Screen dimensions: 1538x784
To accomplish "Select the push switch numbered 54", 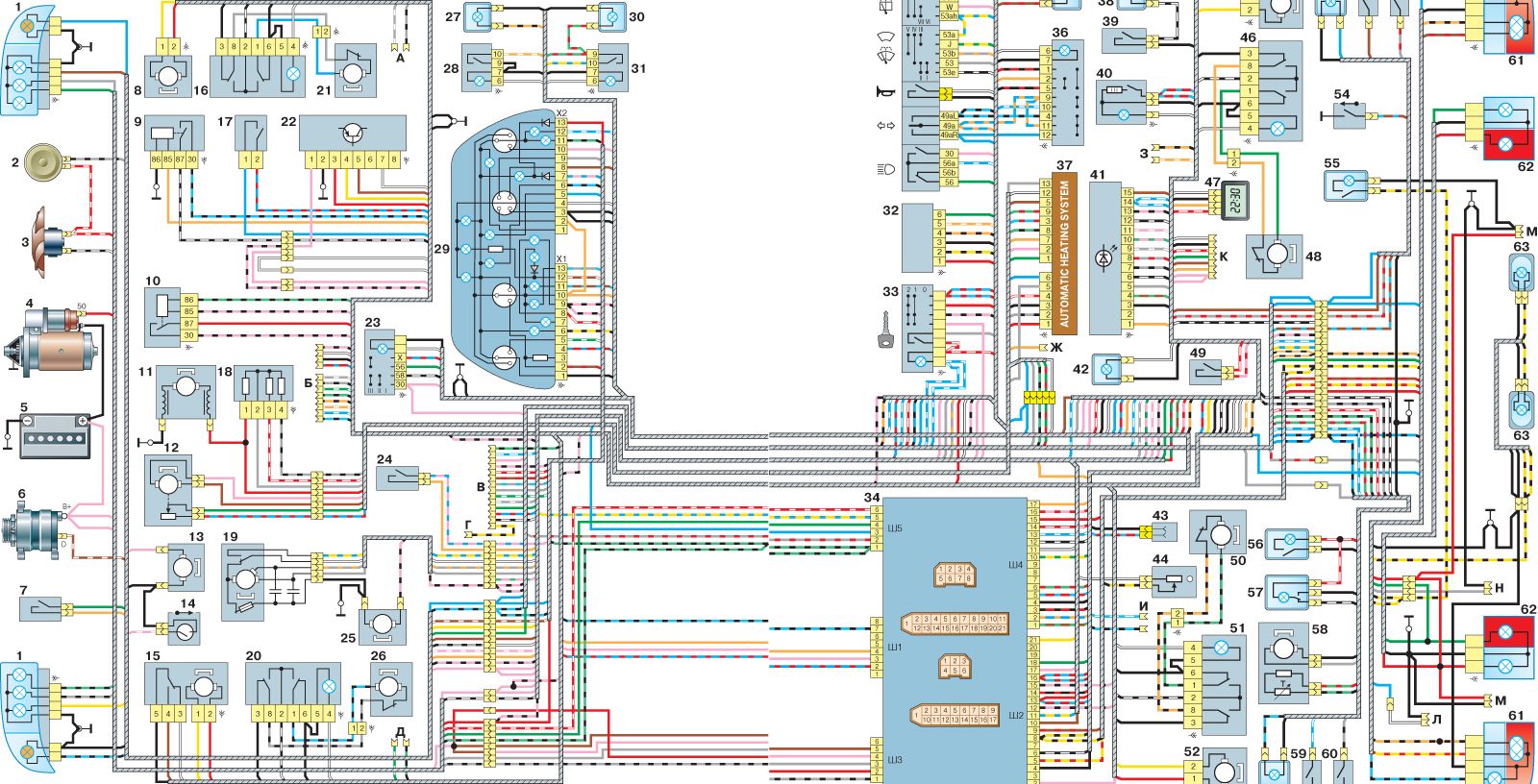I will pos(1350,115).
